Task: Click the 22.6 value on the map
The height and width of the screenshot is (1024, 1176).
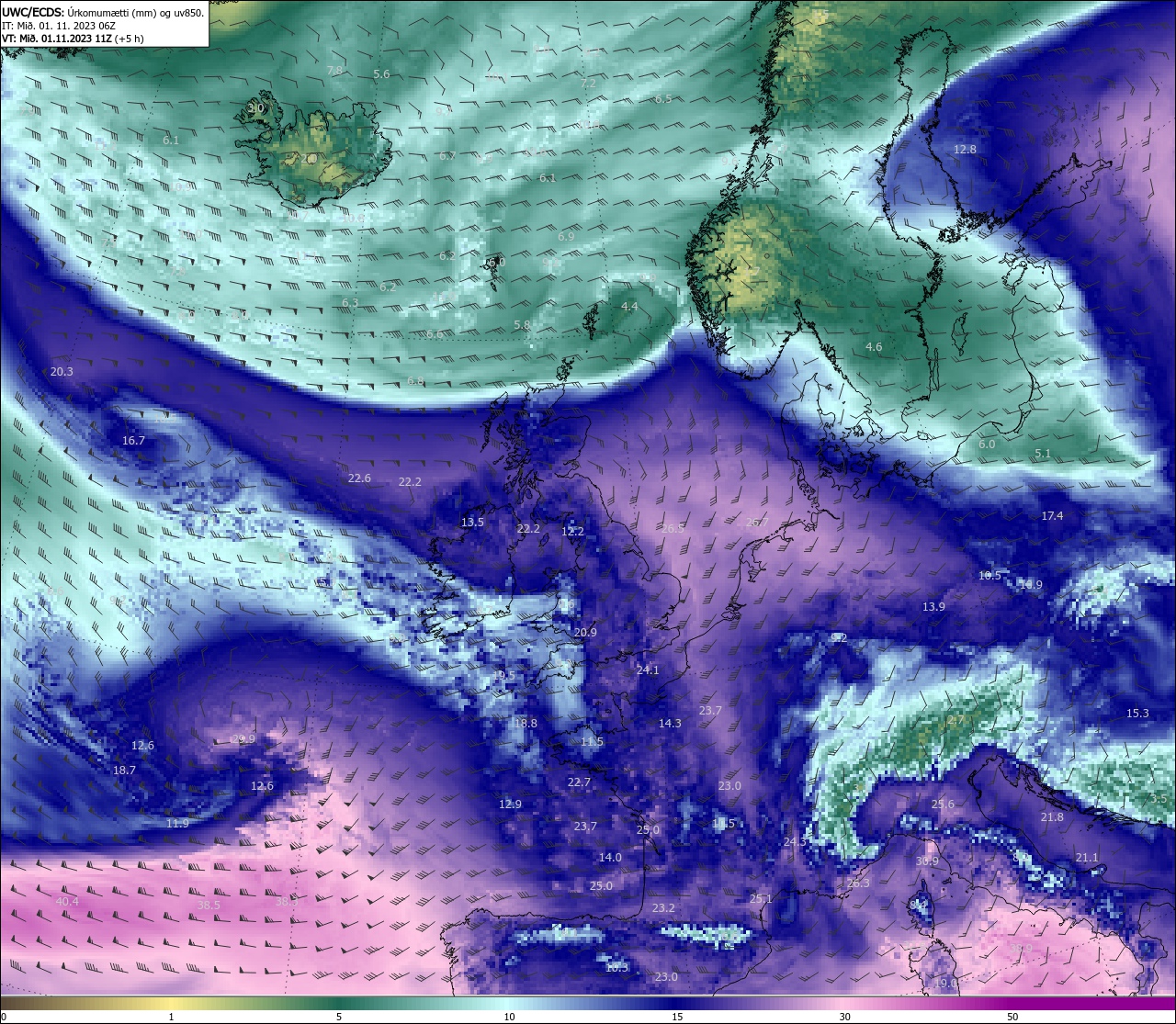Action: [x=359, y=478]
